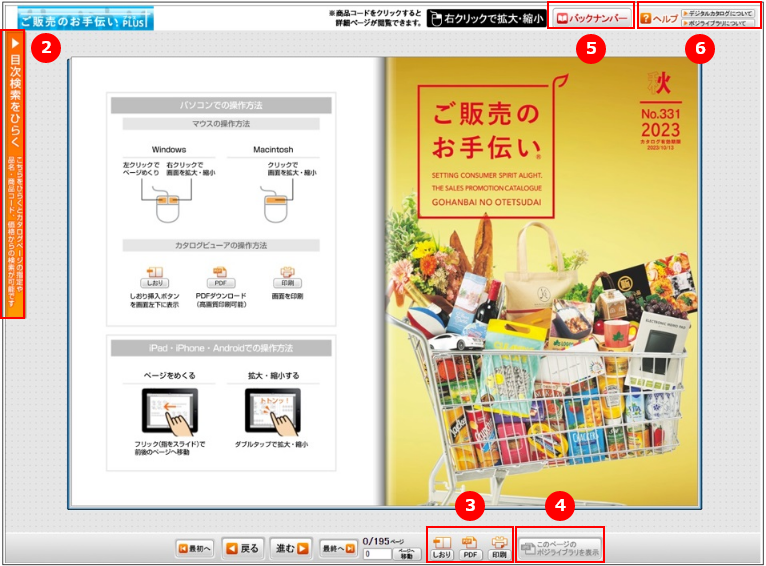This screenshot has height=566, width=766.
Task: Click the page number input field
Action: pyautogui.click(x=377, y=554)
